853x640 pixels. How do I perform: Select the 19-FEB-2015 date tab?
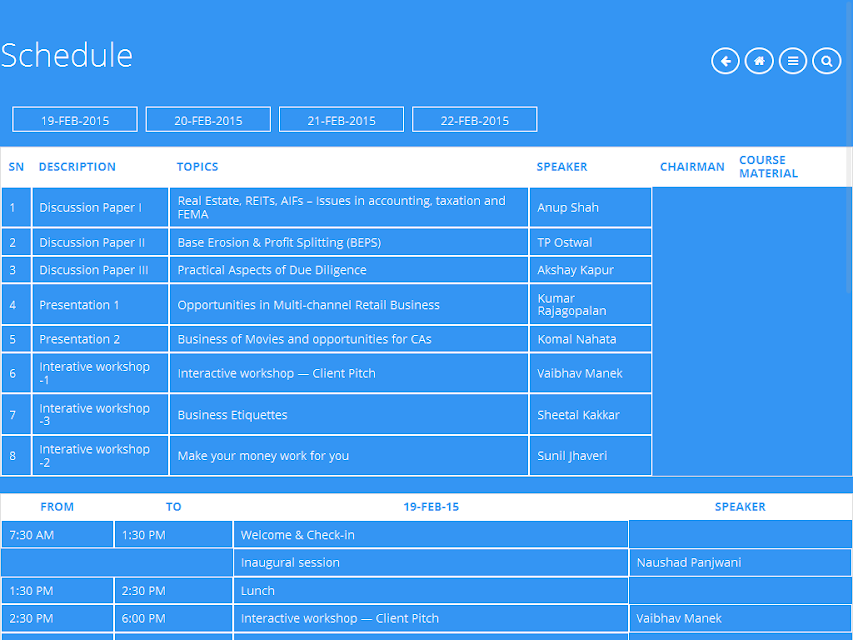coord(75,120)
